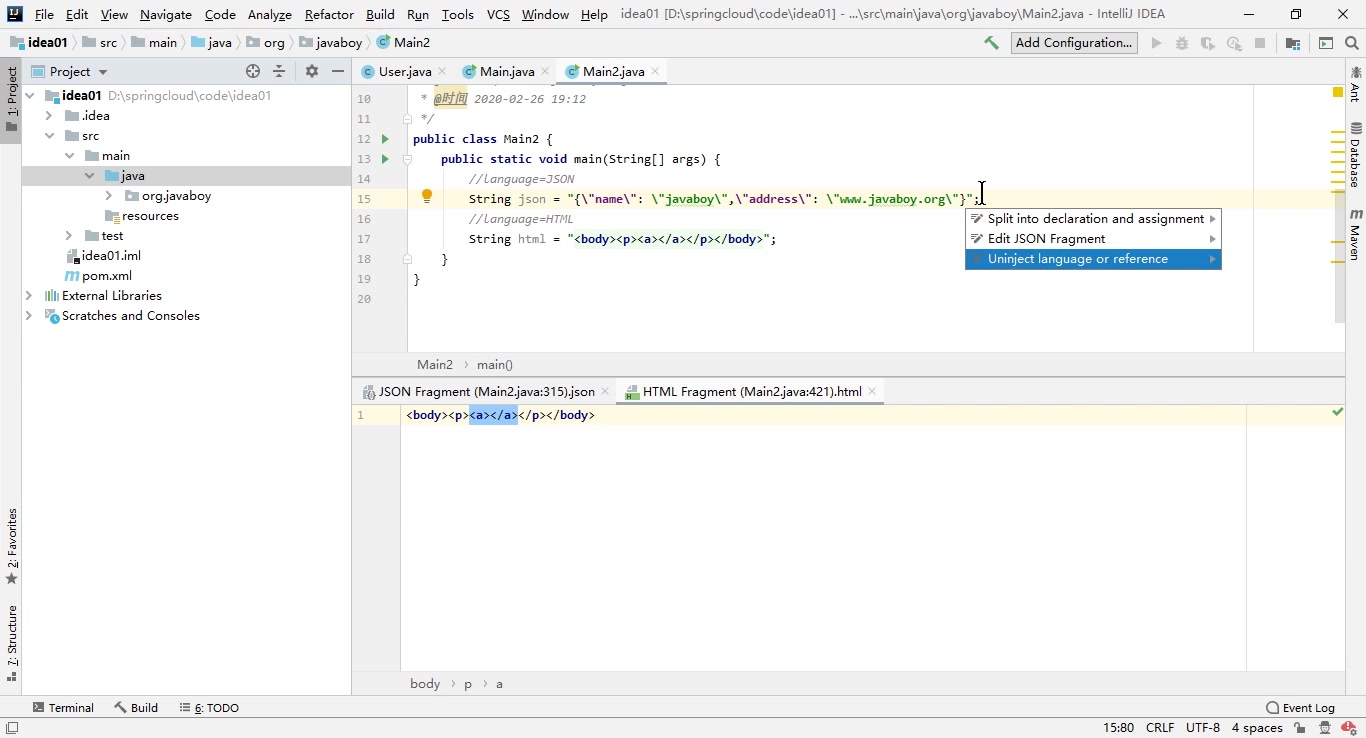Click the Run with Coverage icon
Viewport: 1366px width, 738px height.
pyautogui.click(x=1208, y=43)
